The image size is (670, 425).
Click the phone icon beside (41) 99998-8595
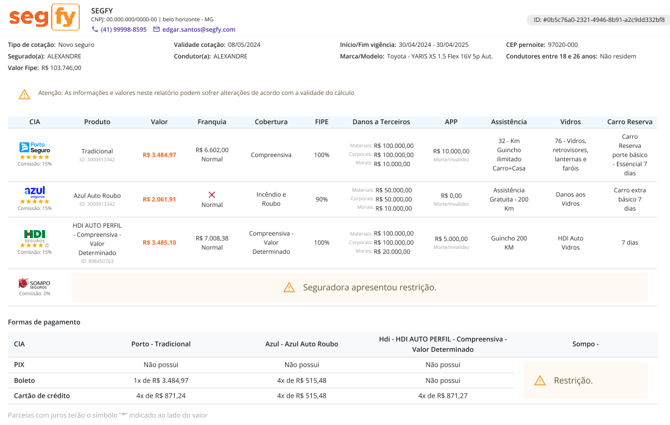coord(95,29)
